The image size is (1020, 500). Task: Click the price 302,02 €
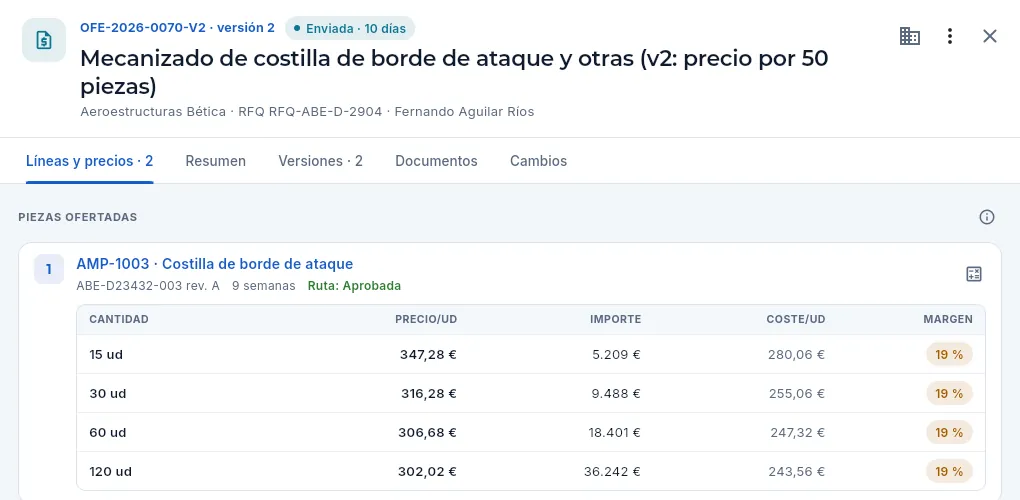pyautogui.click(x=427, y=472)
